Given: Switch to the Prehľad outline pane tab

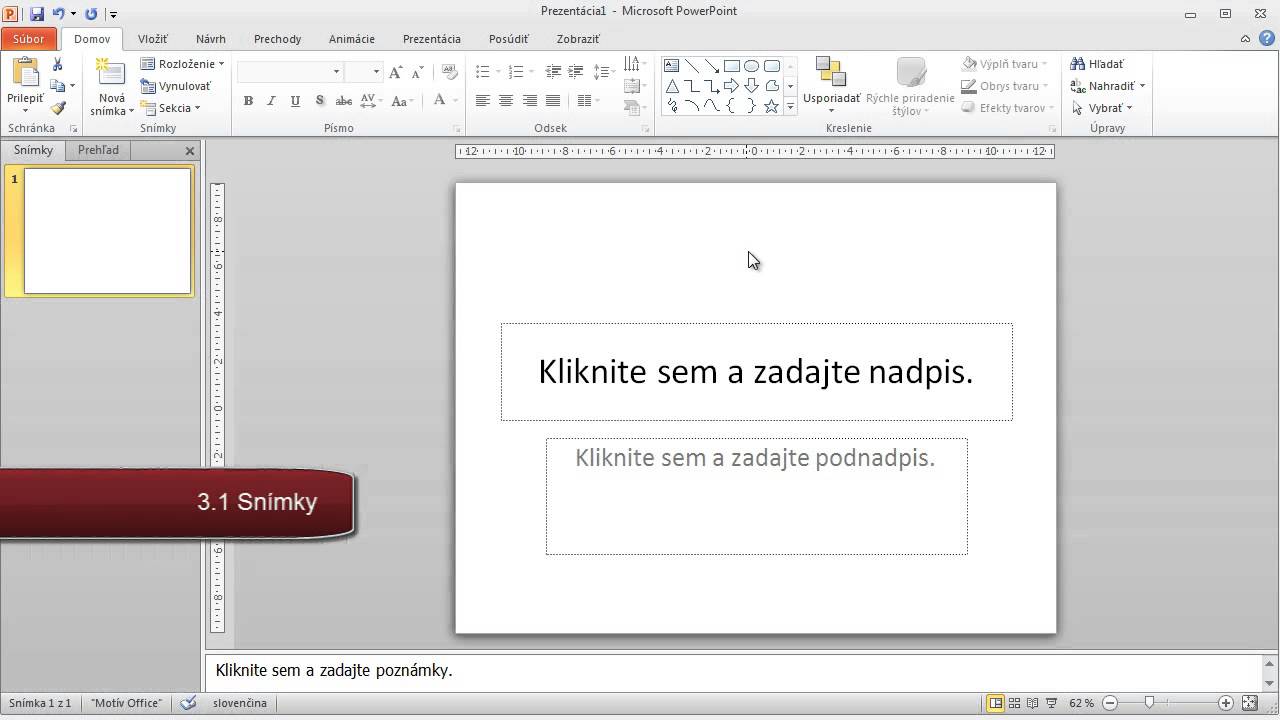Looking at the screenshot, I should (x=98, y=150).
